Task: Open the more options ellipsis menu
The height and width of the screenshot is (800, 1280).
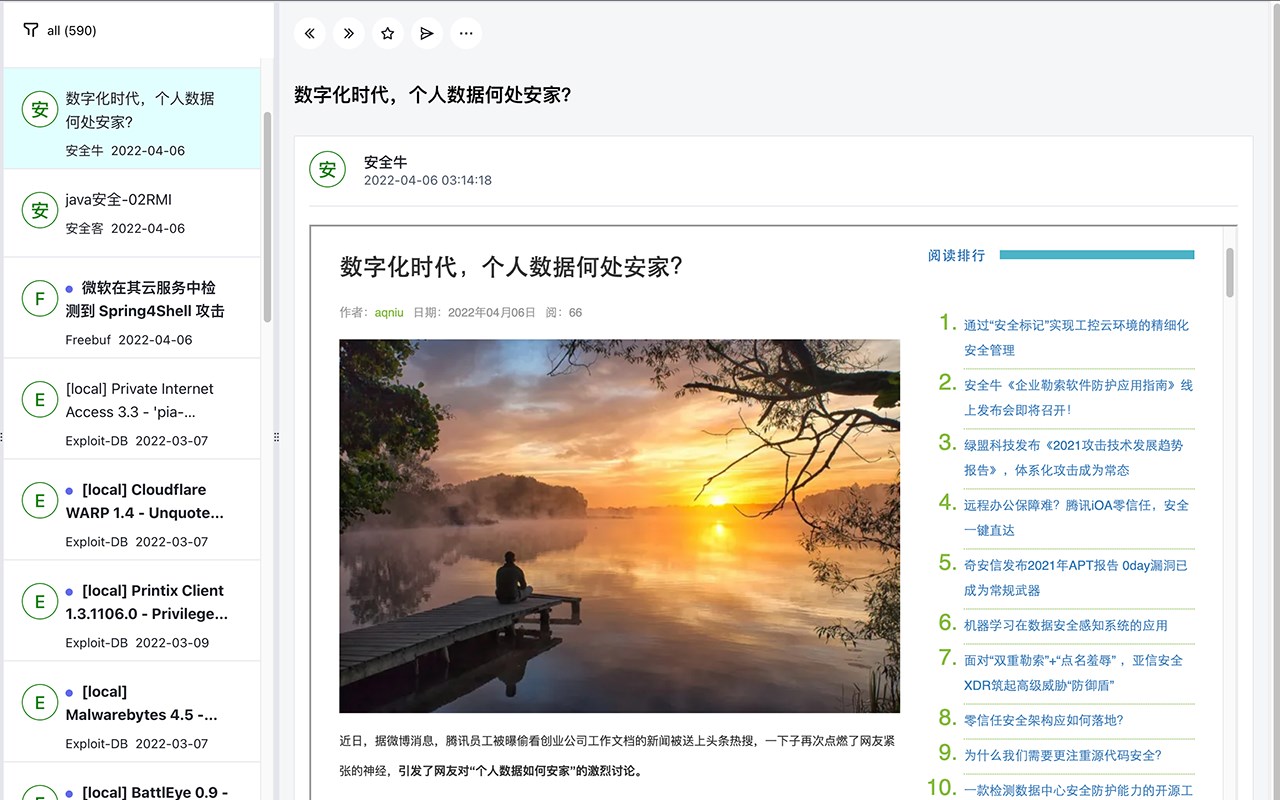Action: pyautogui.click(x=466, y=33)
